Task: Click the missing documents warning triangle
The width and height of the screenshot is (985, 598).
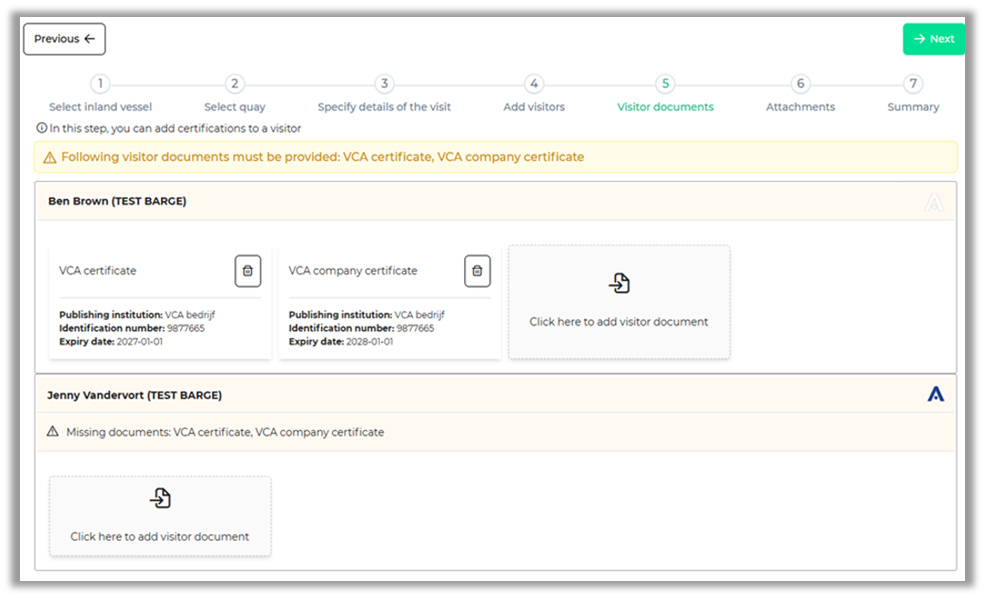Action: 53,432
